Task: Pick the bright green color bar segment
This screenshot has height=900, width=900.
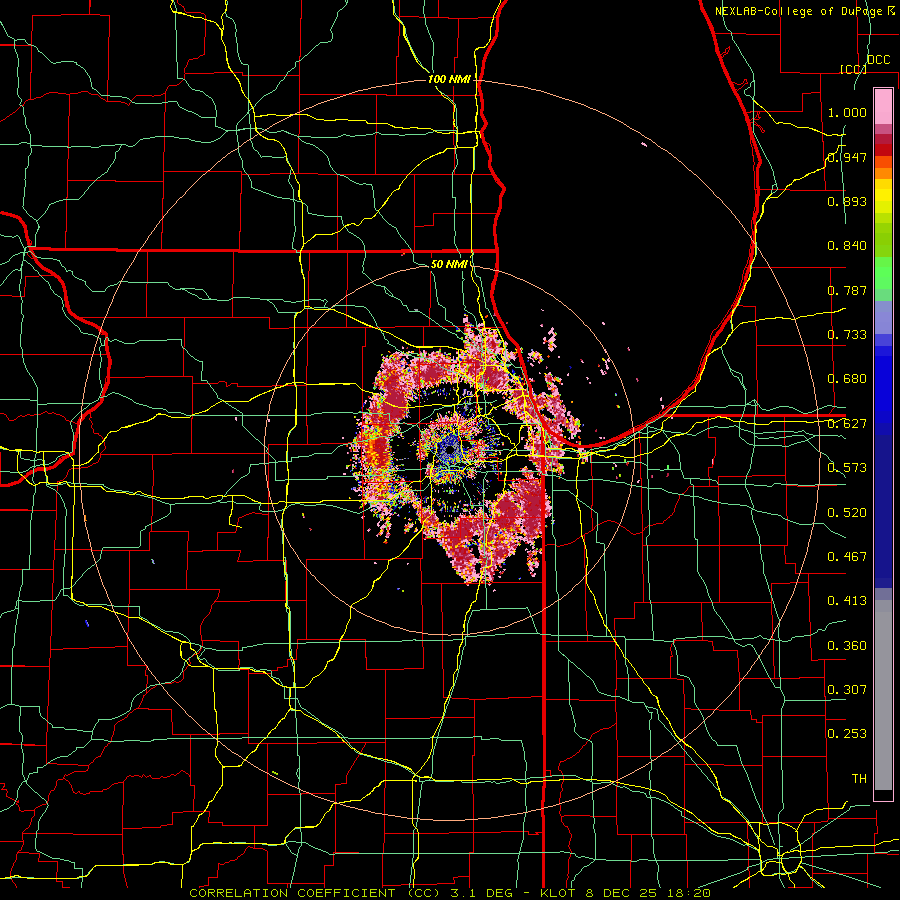Action: point(883,273)
